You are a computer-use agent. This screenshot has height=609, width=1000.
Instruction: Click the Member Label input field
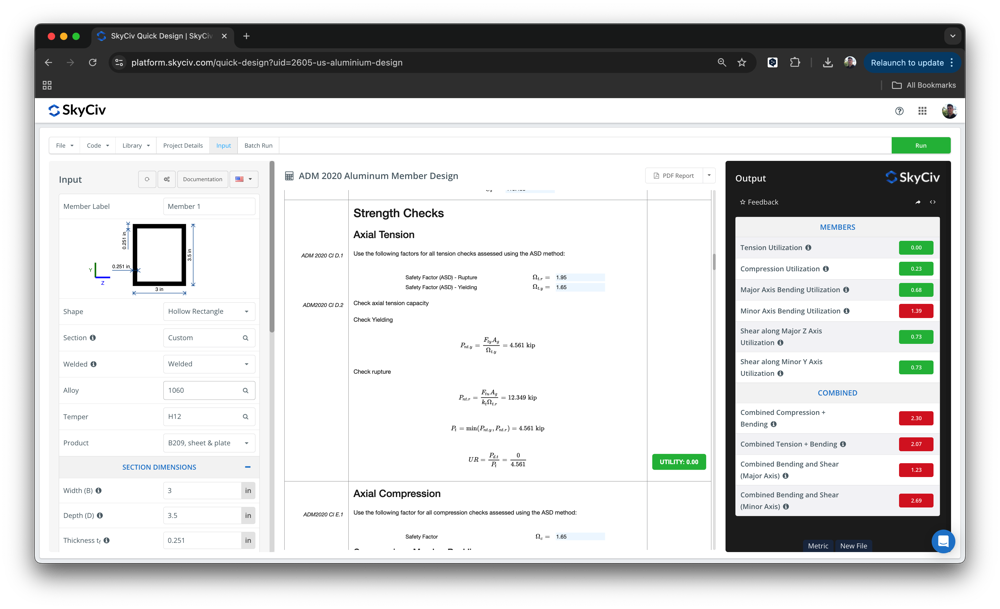(208, 207)
